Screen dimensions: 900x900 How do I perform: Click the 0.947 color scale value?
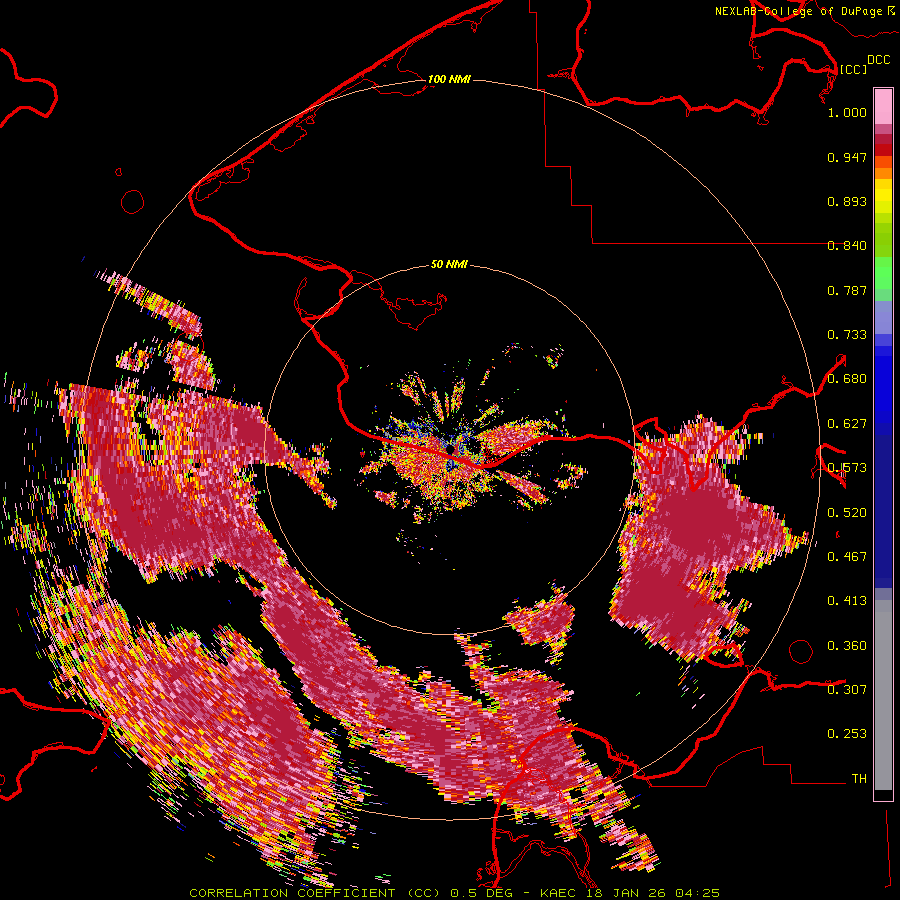(847, 157)
